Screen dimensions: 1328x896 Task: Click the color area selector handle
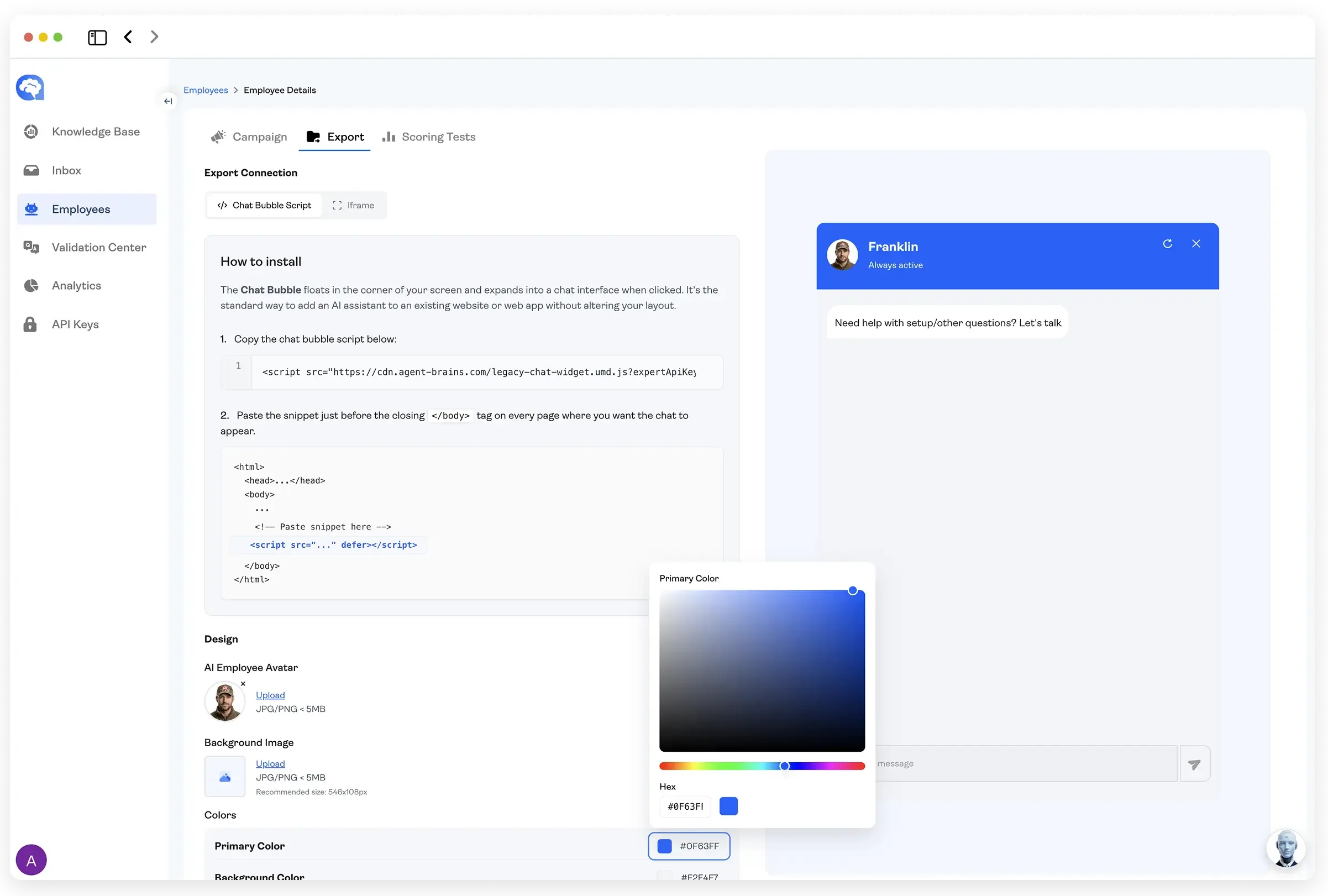(x=853, y=591)
